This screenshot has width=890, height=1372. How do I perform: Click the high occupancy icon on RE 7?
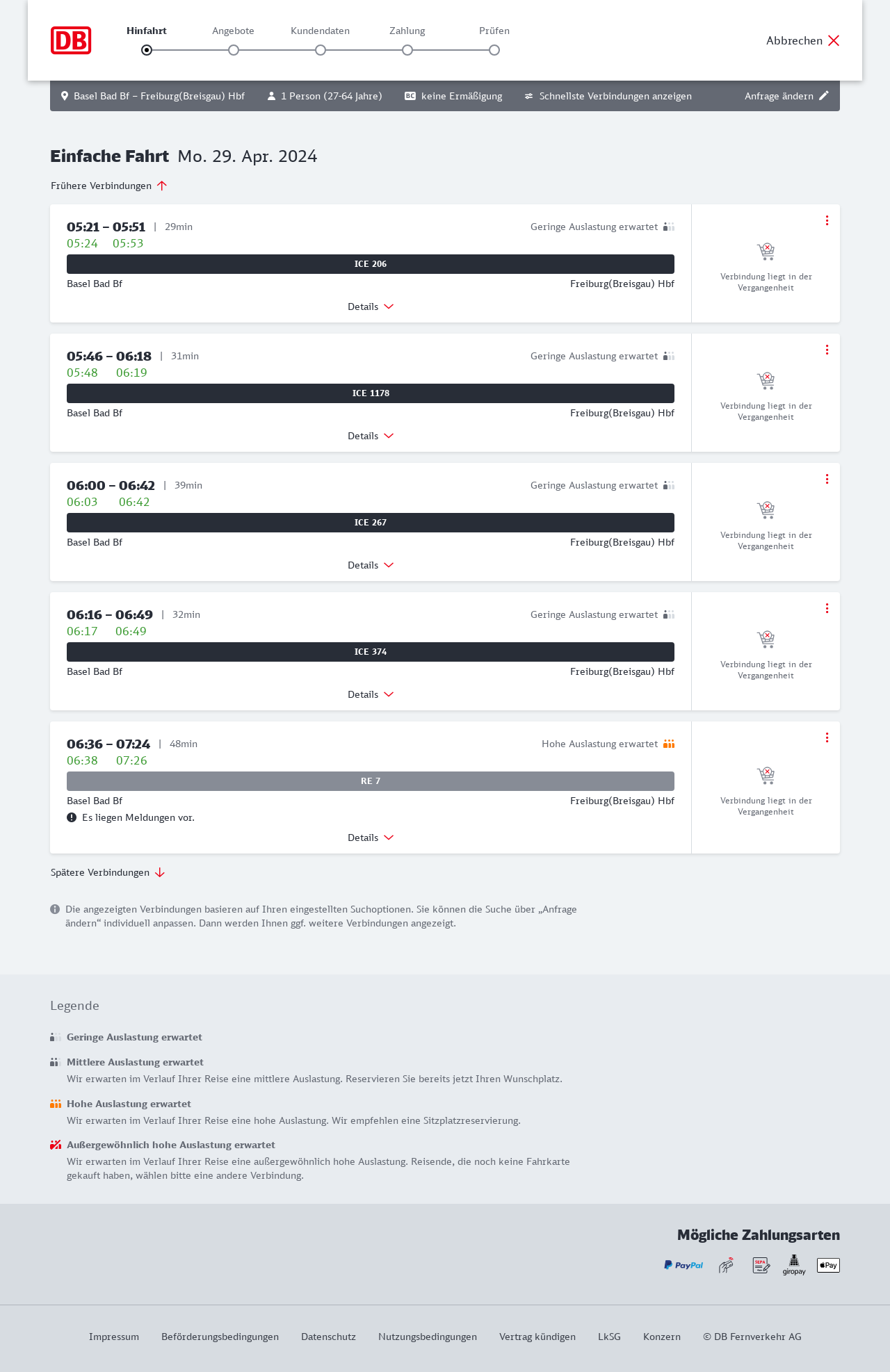(669, 744)
